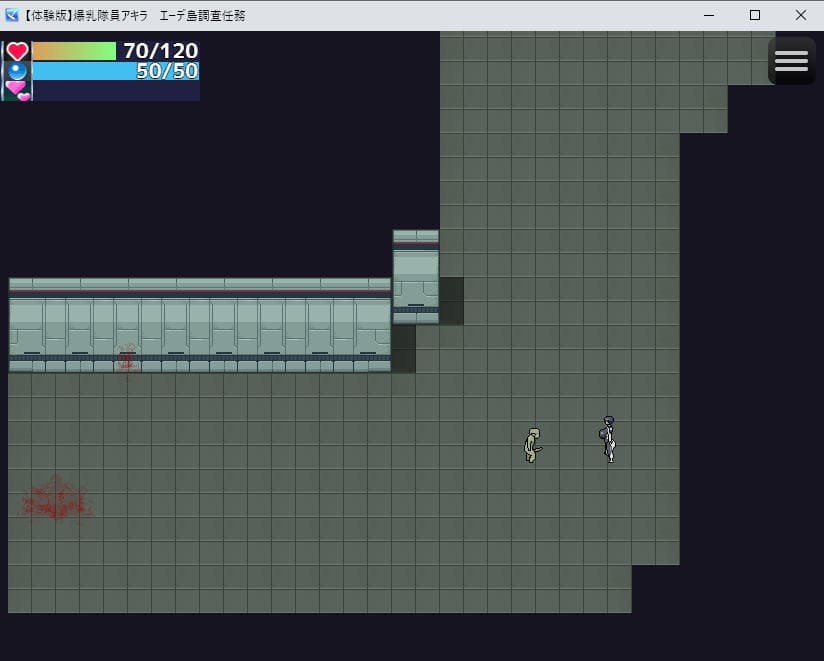Viewport: 824px width, 661px height.
Task: Click the pink double-heart gauge icon
Action: (18, 90)
